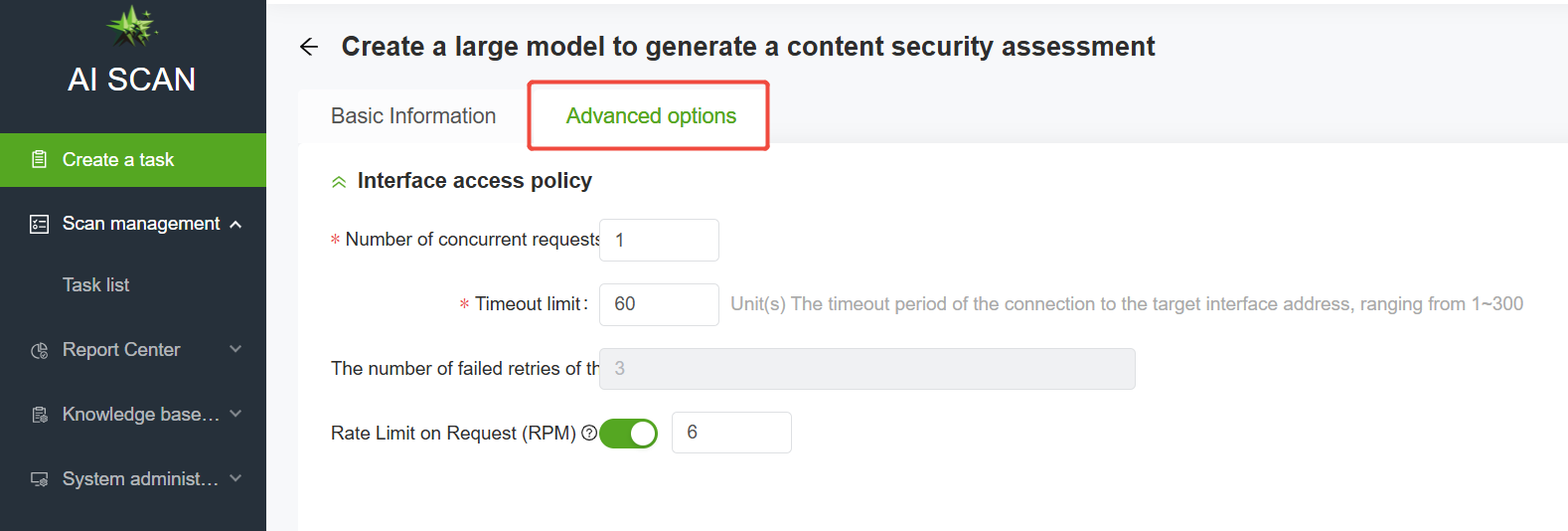Collapse the Interface access policy section
Viewport: 1568px width, 531px height.
click(x=339, y=181)
